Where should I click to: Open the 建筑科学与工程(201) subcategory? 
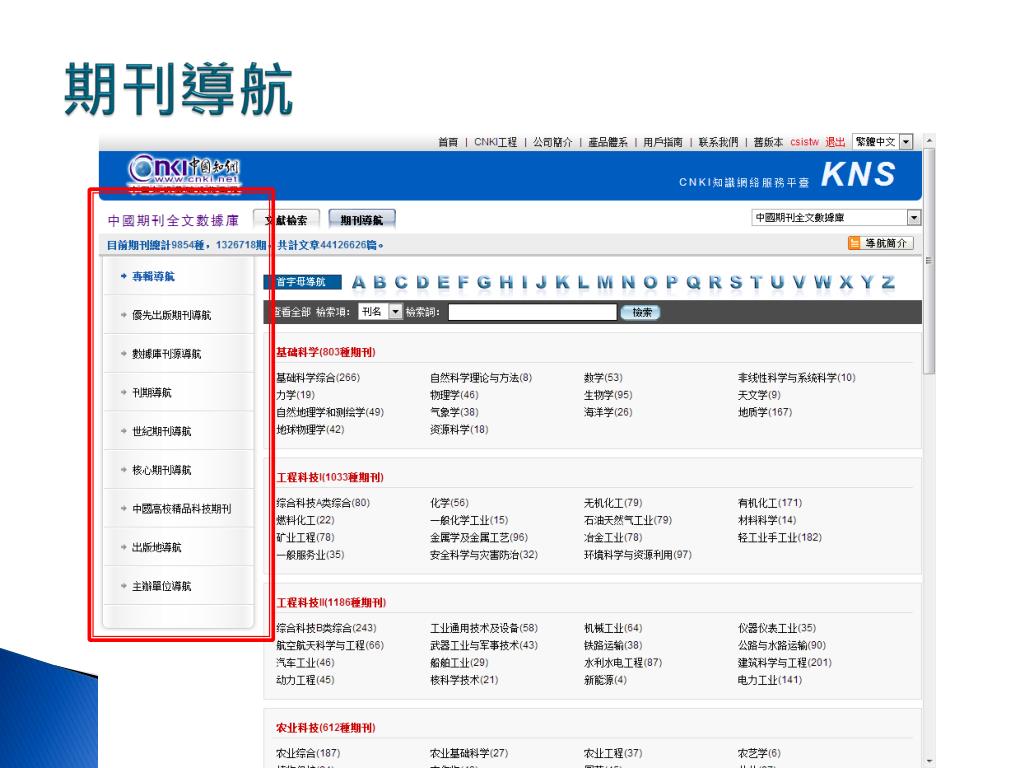(x=784, y=663)
